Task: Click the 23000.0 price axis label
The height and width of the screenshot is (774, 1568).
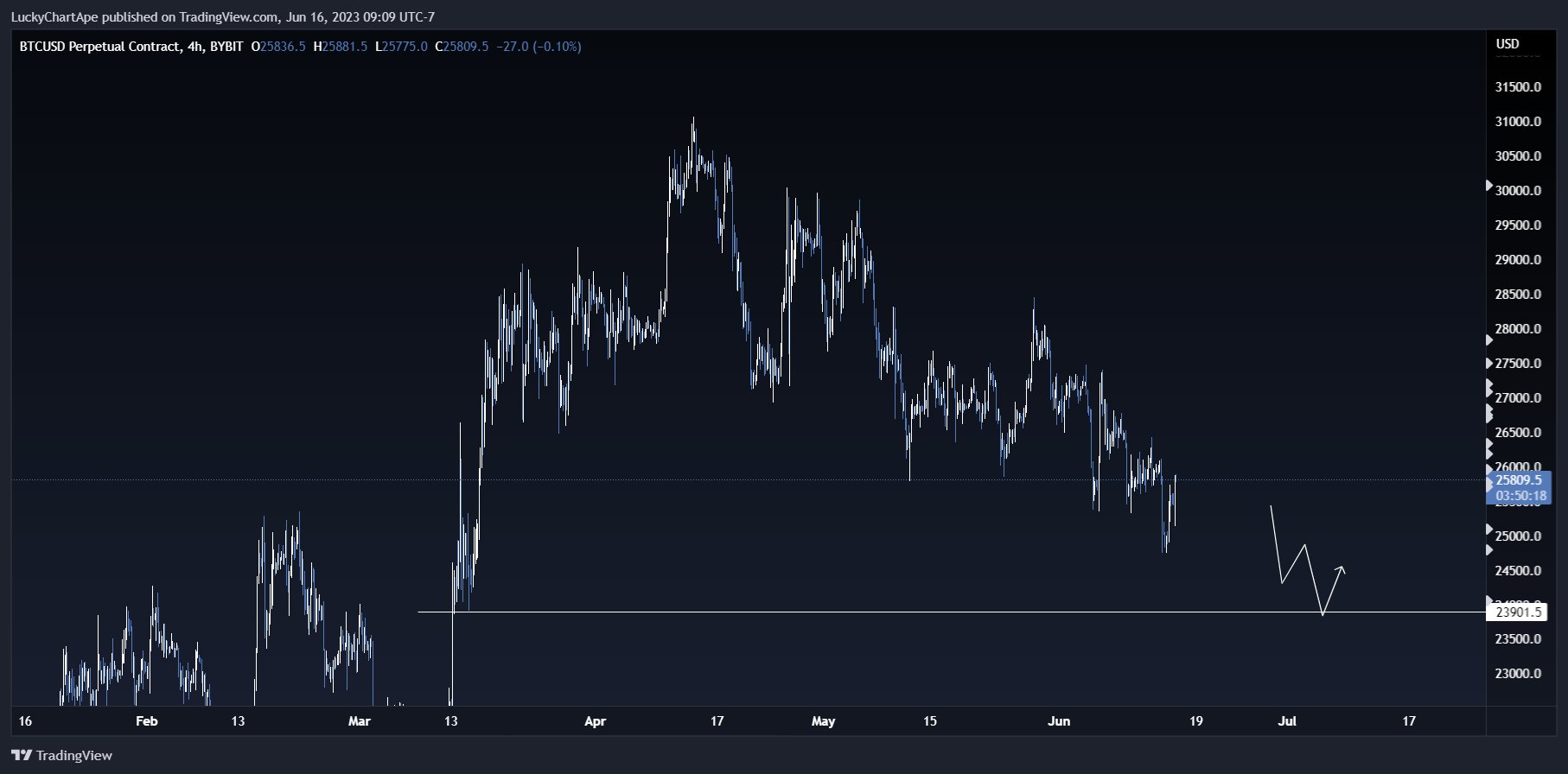Action: click(x=1518, y=674)
